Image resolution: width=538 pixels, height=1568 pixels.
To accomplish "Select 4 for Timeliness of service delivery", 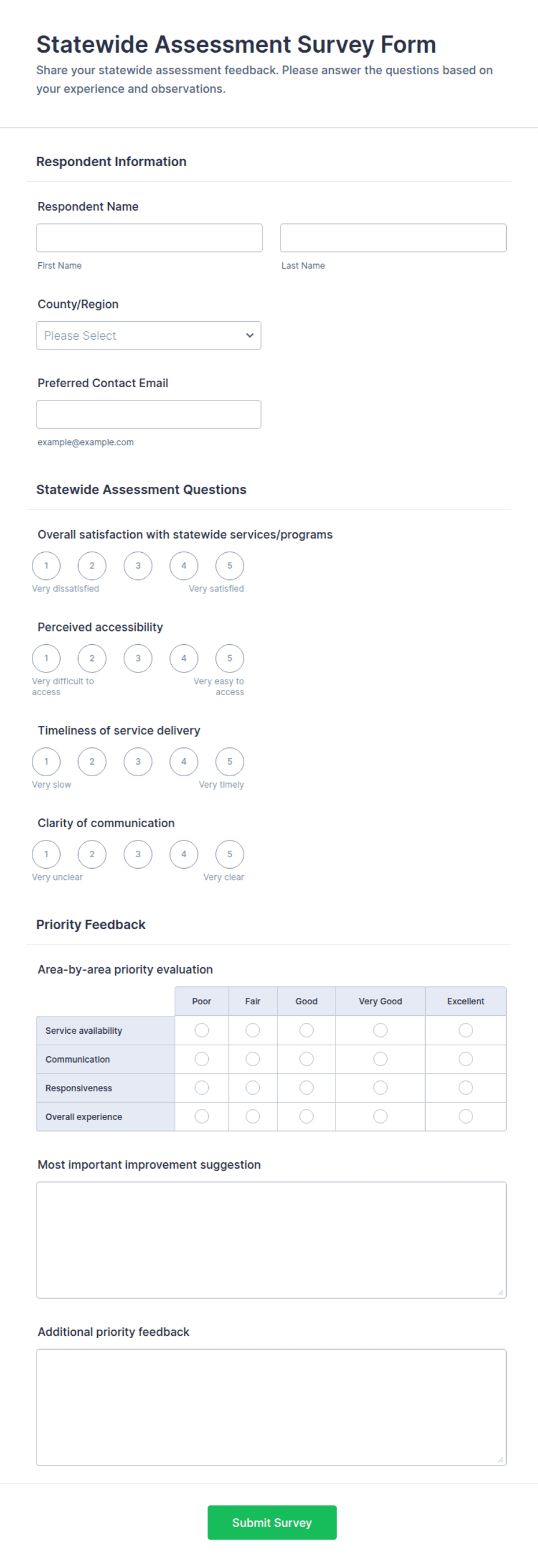I will [x=184, y=762].
